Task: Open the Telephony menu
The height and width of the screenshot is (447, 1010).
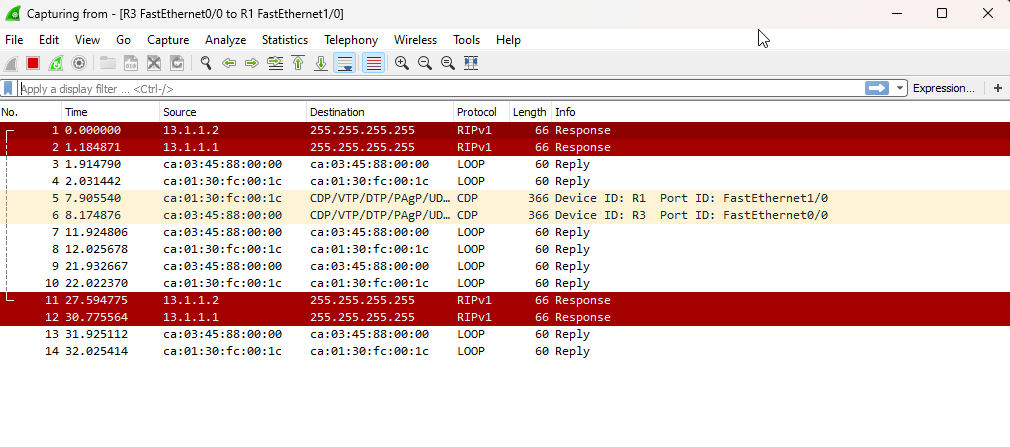Action: click(x=351, y=40)
